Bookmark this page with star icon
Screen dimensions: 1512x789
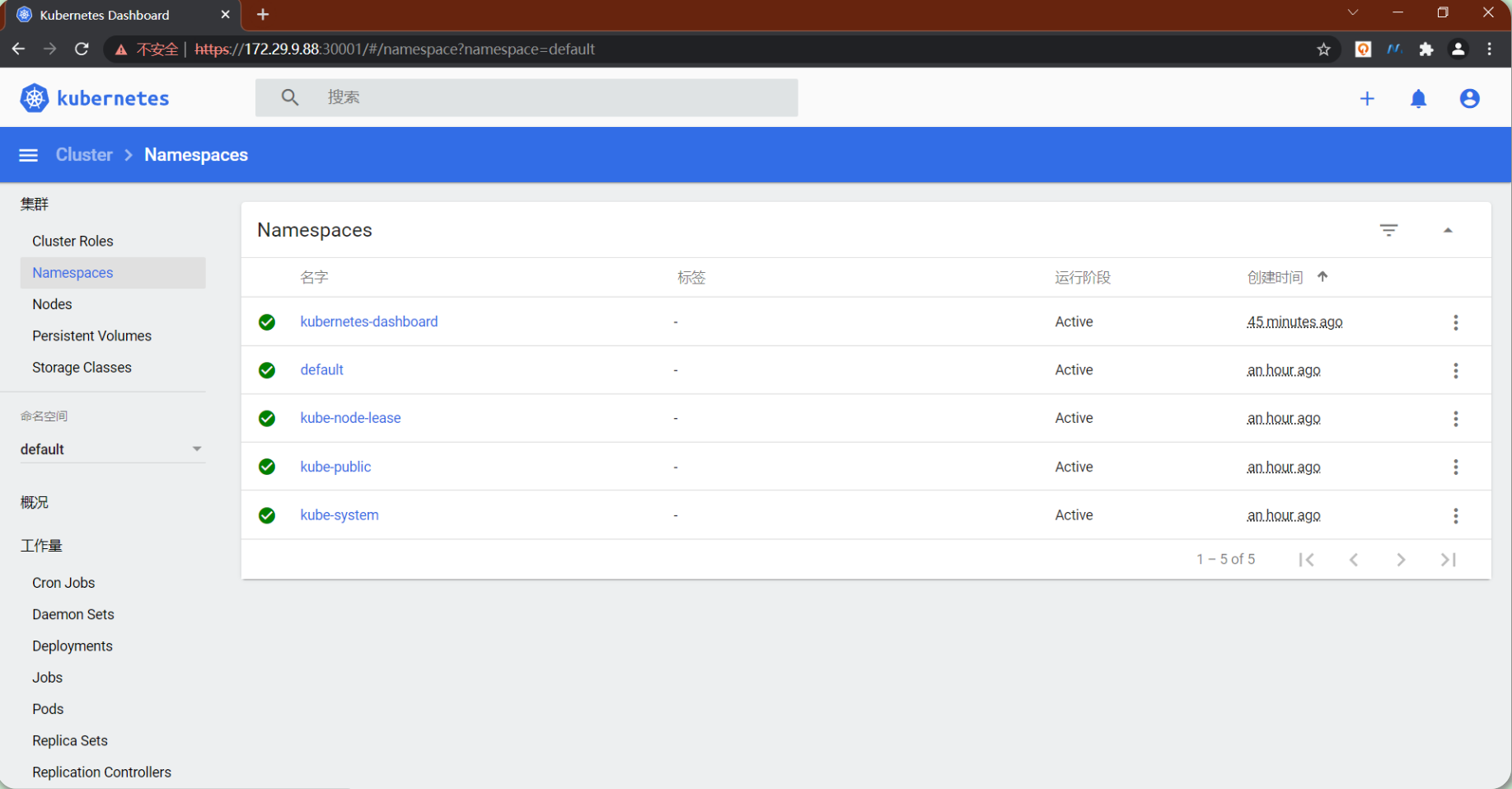click(x=1323, y=49)
